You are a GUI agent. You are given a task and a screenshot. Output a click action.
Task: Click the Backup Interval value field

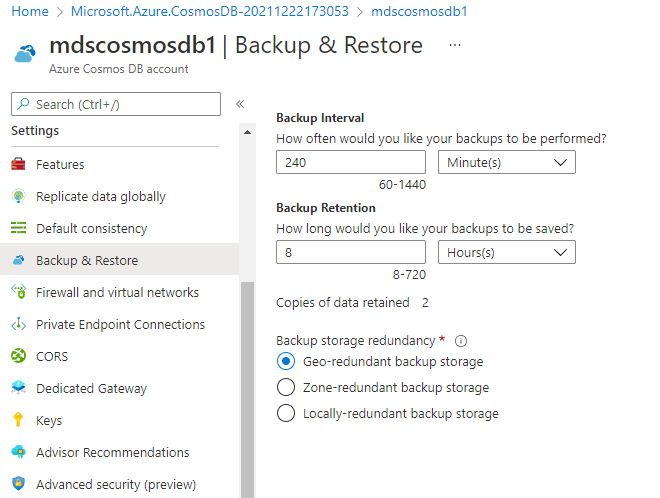click(351, 162)
